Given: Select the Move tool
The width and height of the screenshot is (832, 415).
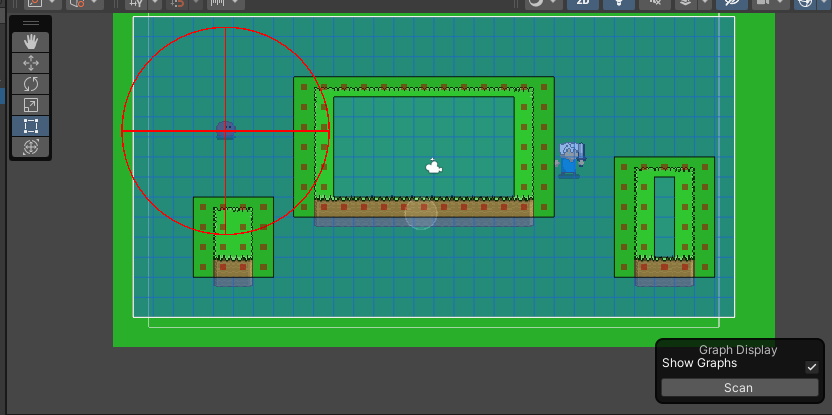Looking at the screenshot, I should 31,62.
